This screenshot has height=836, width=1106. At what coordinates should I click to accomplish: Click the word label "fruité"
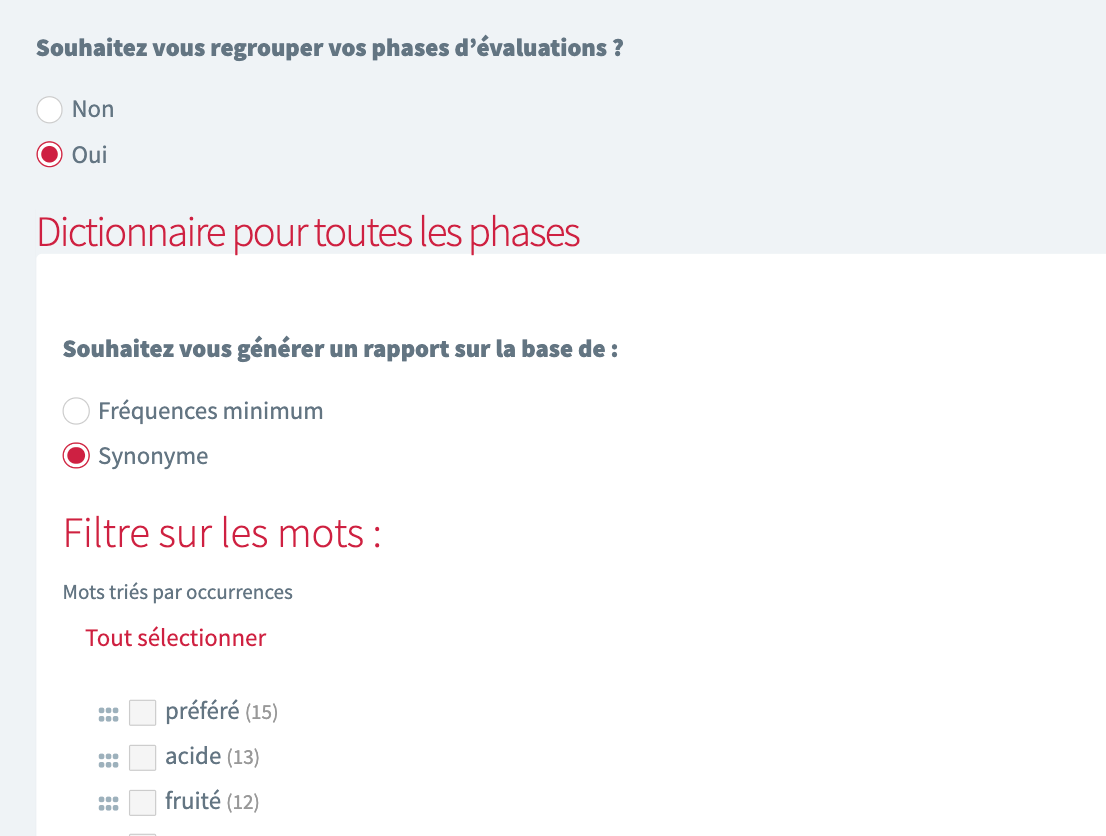(192, 801)
